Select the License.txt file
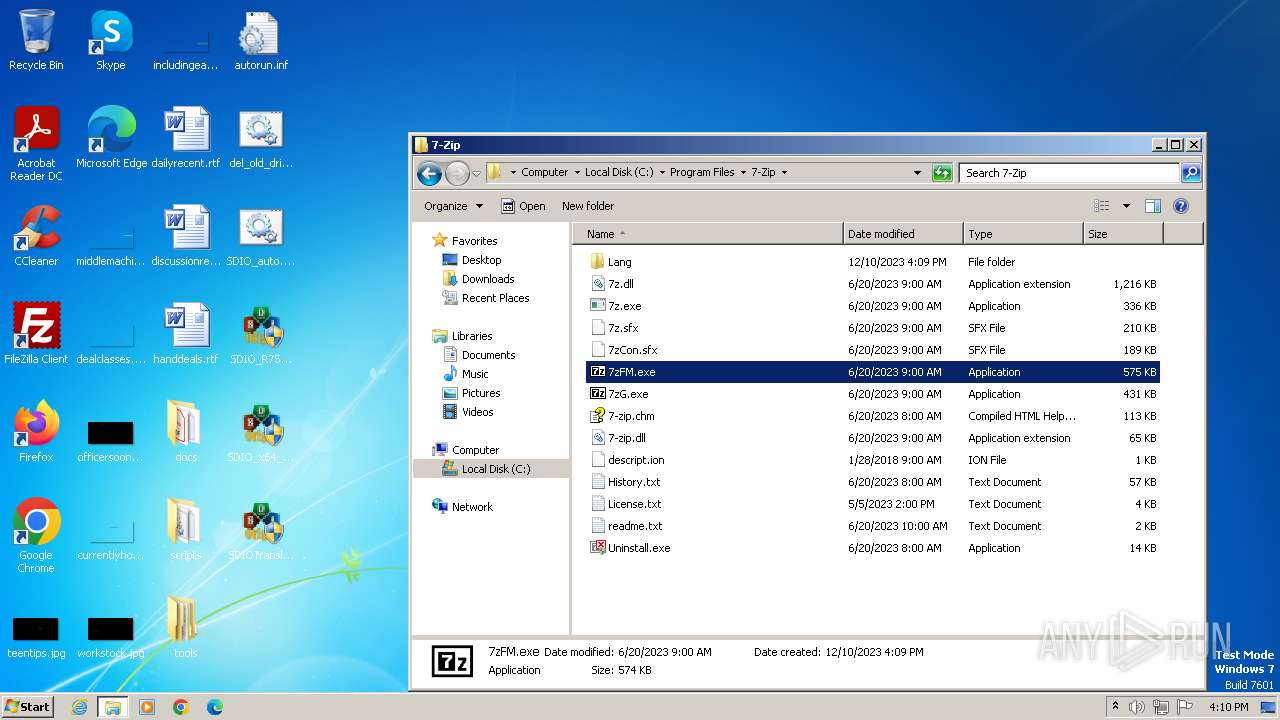Image resolution: width=1280 pixels, height=720 pixels. pos(873,504)
